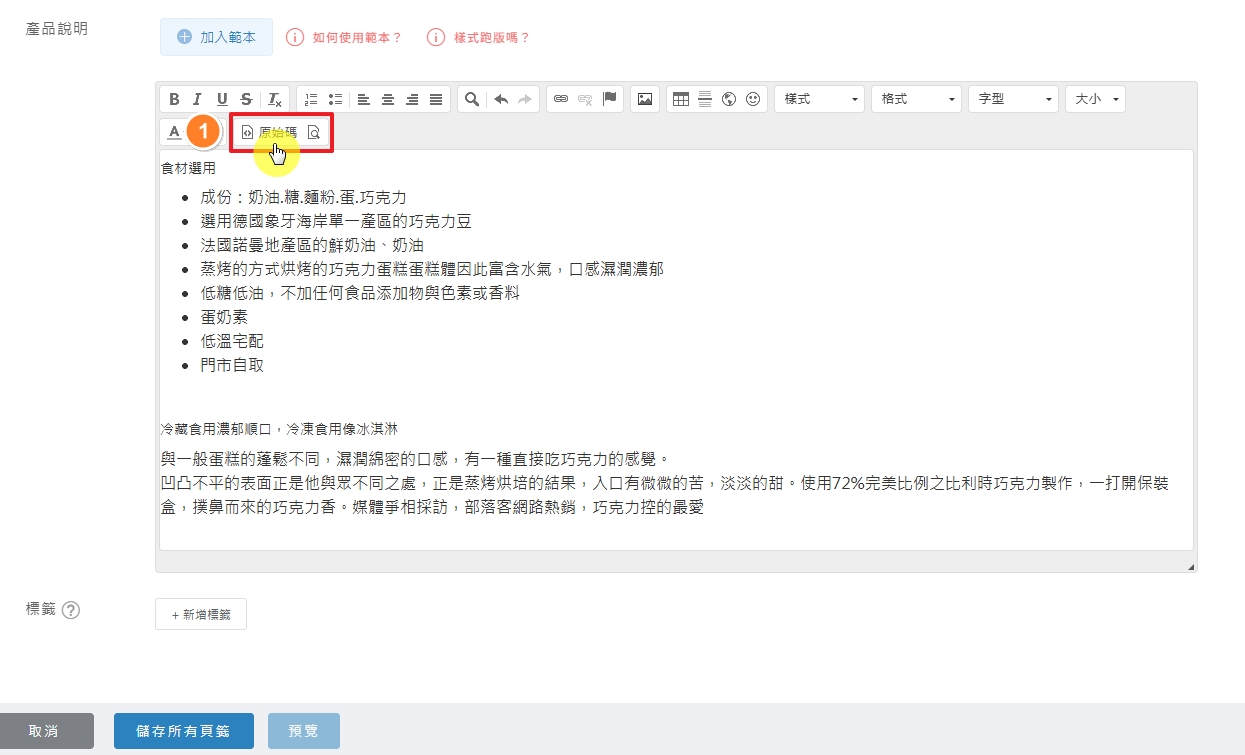Expand the 字型 font dropdown
Screen dimensions: 1245x755
pos(1012,99)
